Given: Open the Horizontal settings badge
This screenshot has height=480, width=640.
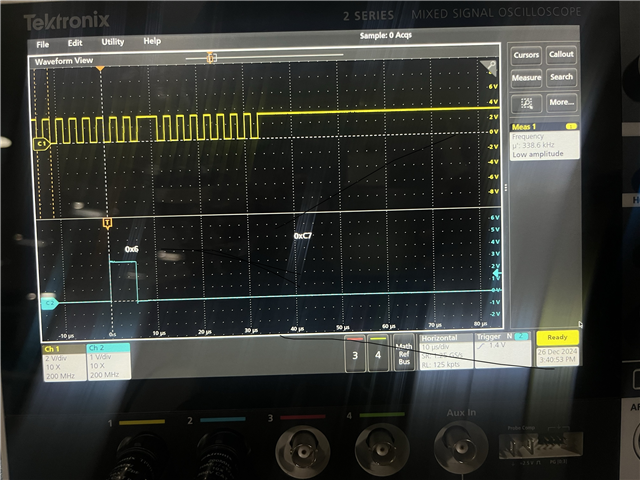Looking at the screenshot, I should pyautogui.click(x=446, y=351).
